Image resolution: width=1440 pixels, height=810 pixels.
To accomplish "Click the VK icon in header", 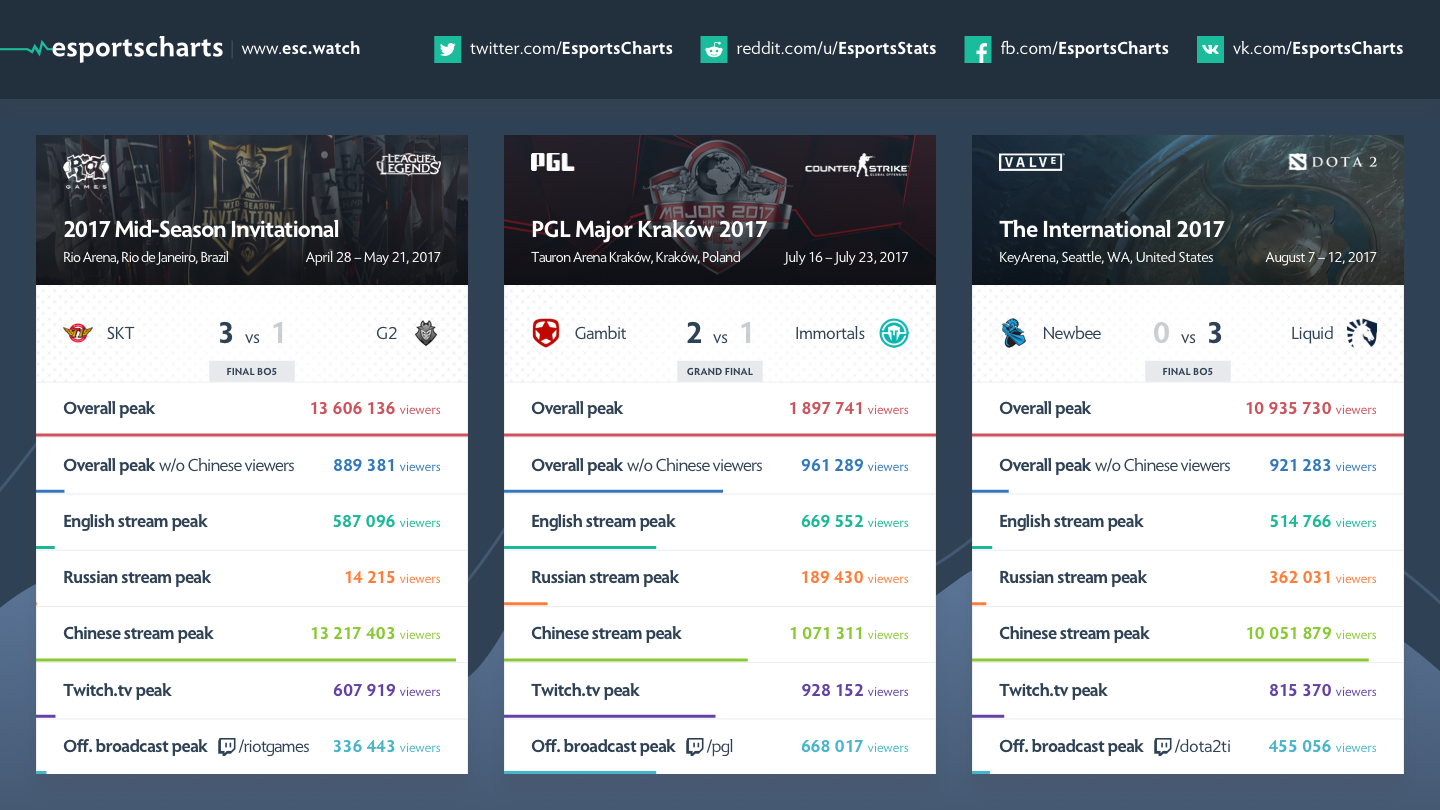I will click(x=1210, y=49).
